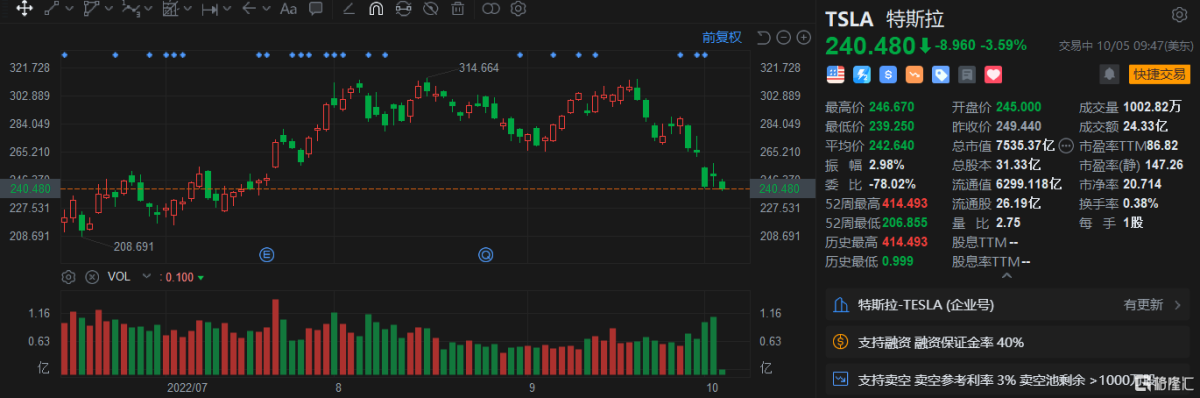The image size is (1200, 398).
Task: Zoom in chart with plus icon
Action: pyautogui.click(x=802, y=38)
